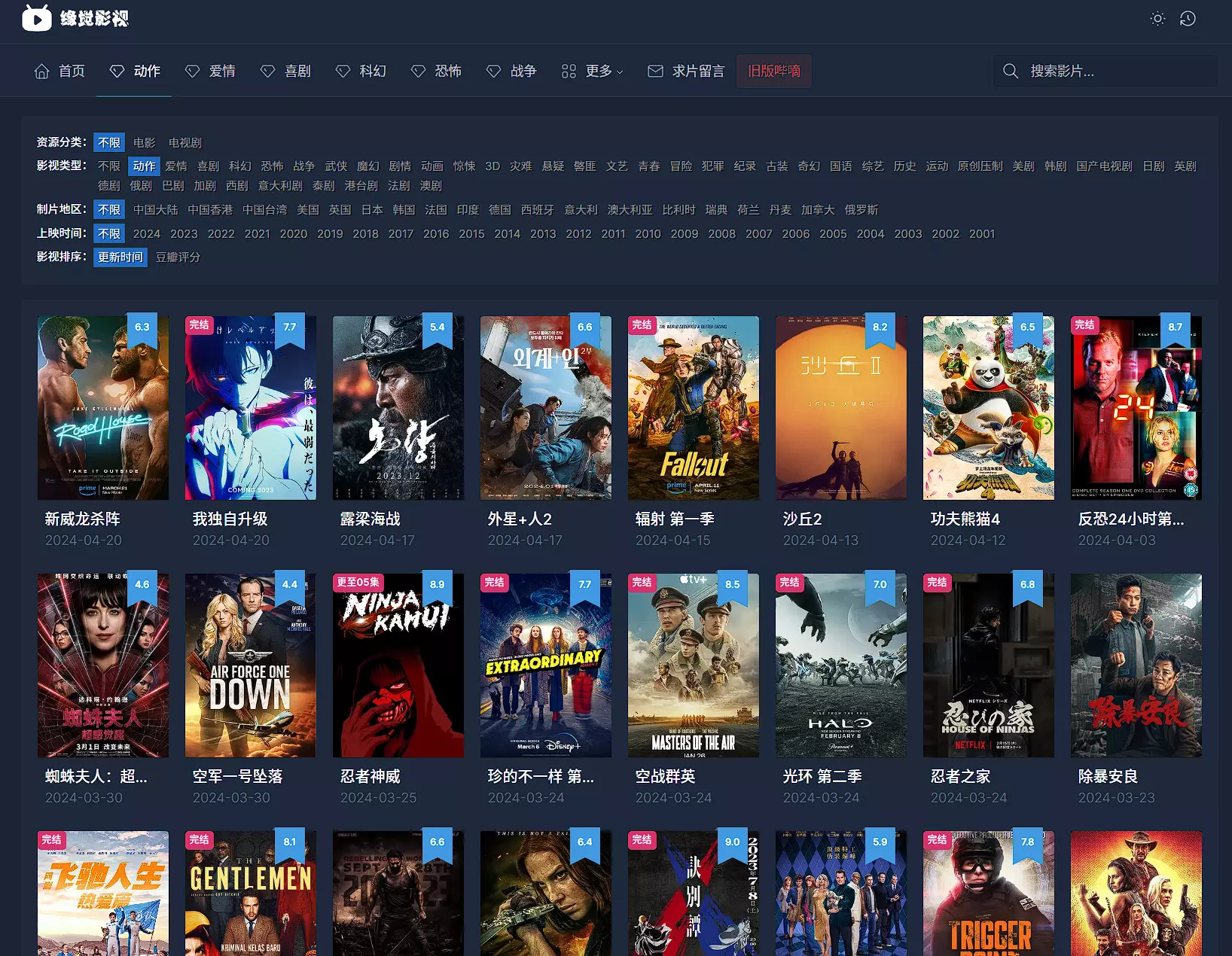Click the envelope icon for 求片留言
Image resolution: width=1232 pixels, height=956 pixels.
coord(655,72)
